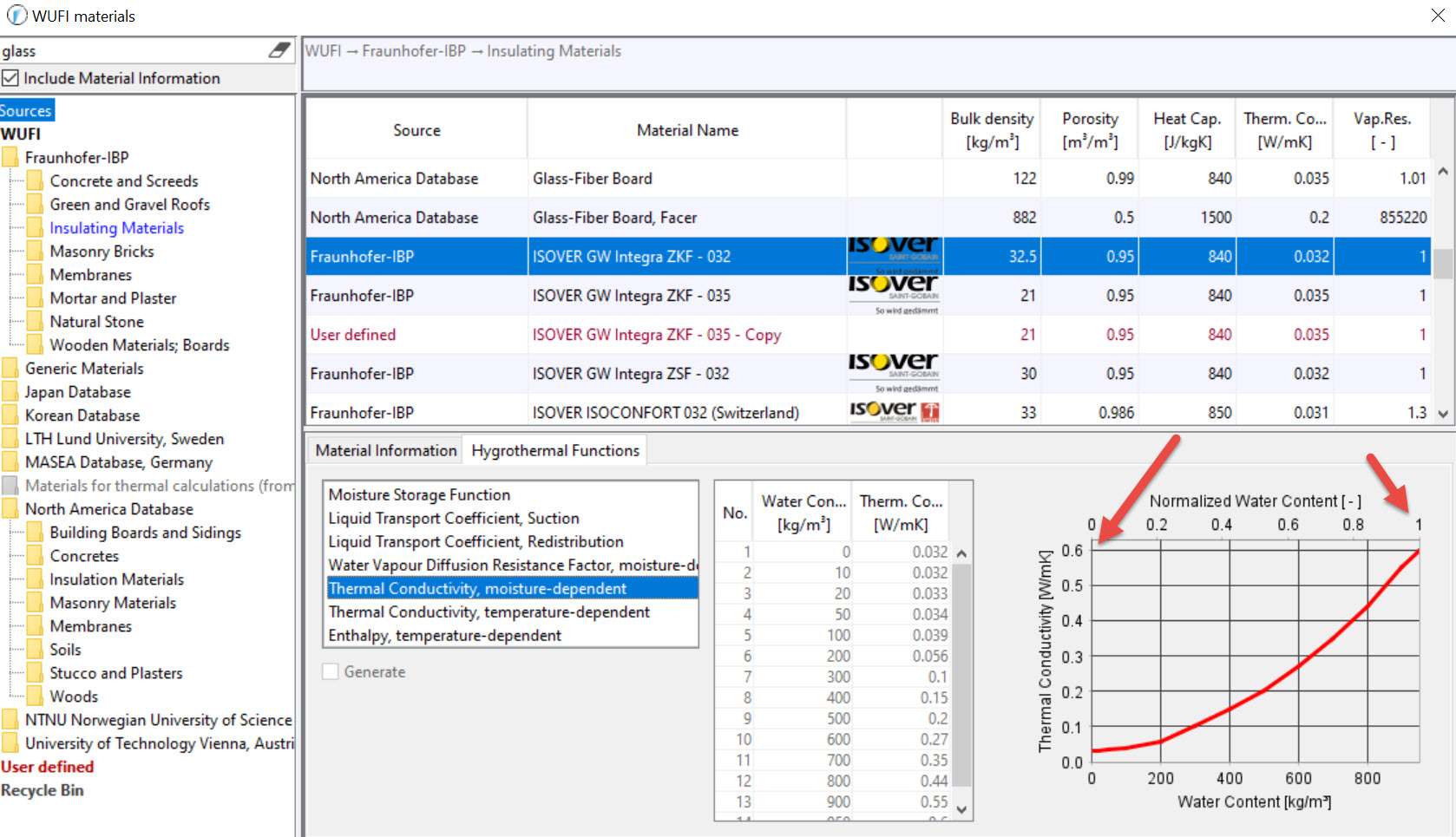Click the glass search input field
This screenshot has height=837, width=1456.
(130, 51)
